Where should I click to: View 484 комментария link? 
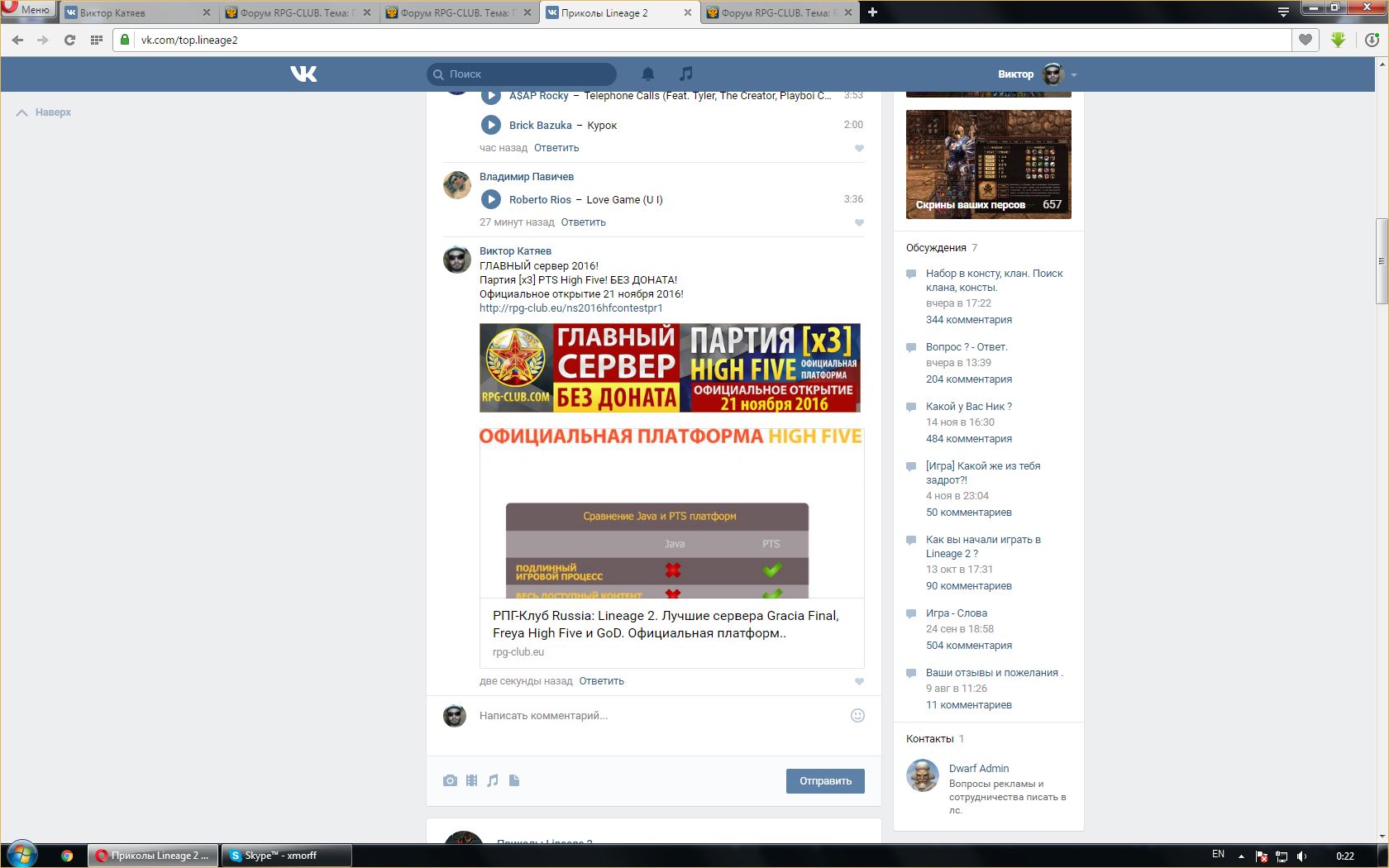[969, 439]
